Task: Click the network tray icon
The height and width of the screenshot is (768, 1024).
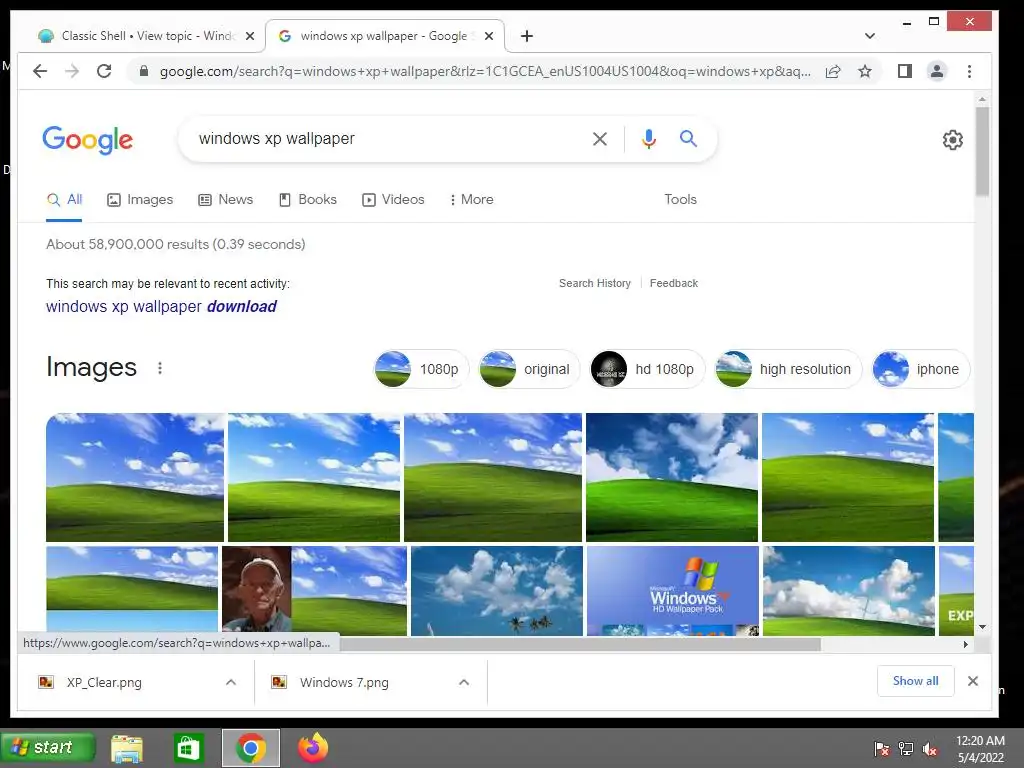Action: 906,749
